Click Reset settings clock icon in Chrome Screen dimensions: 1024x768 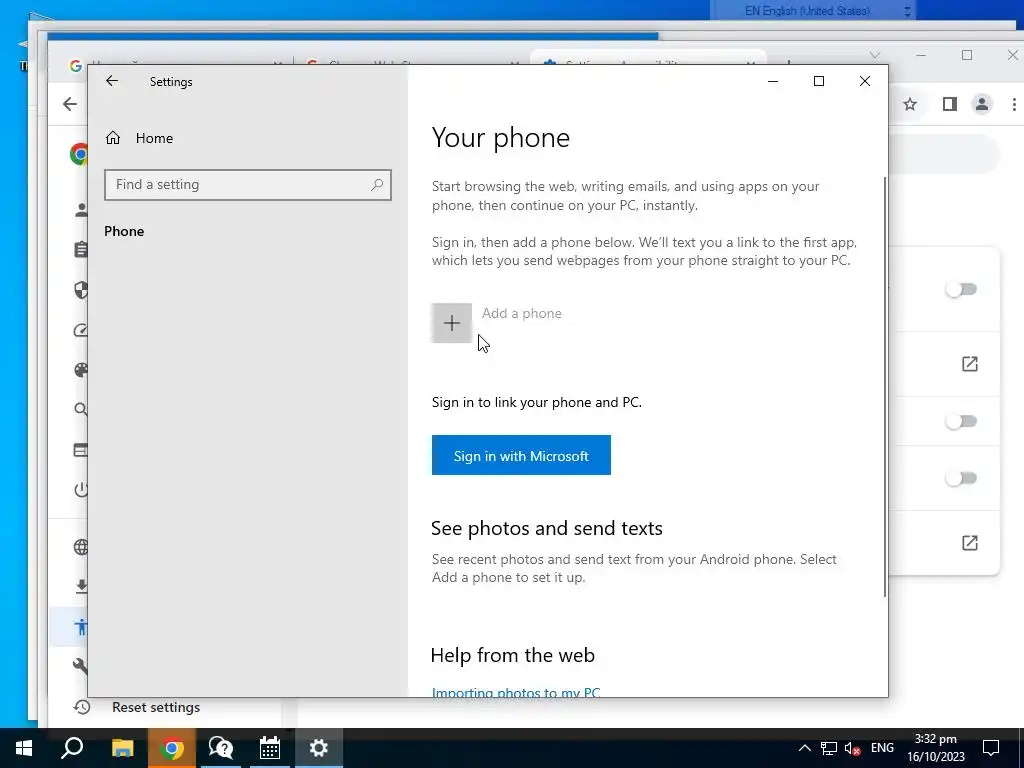(x=82, y=707)
